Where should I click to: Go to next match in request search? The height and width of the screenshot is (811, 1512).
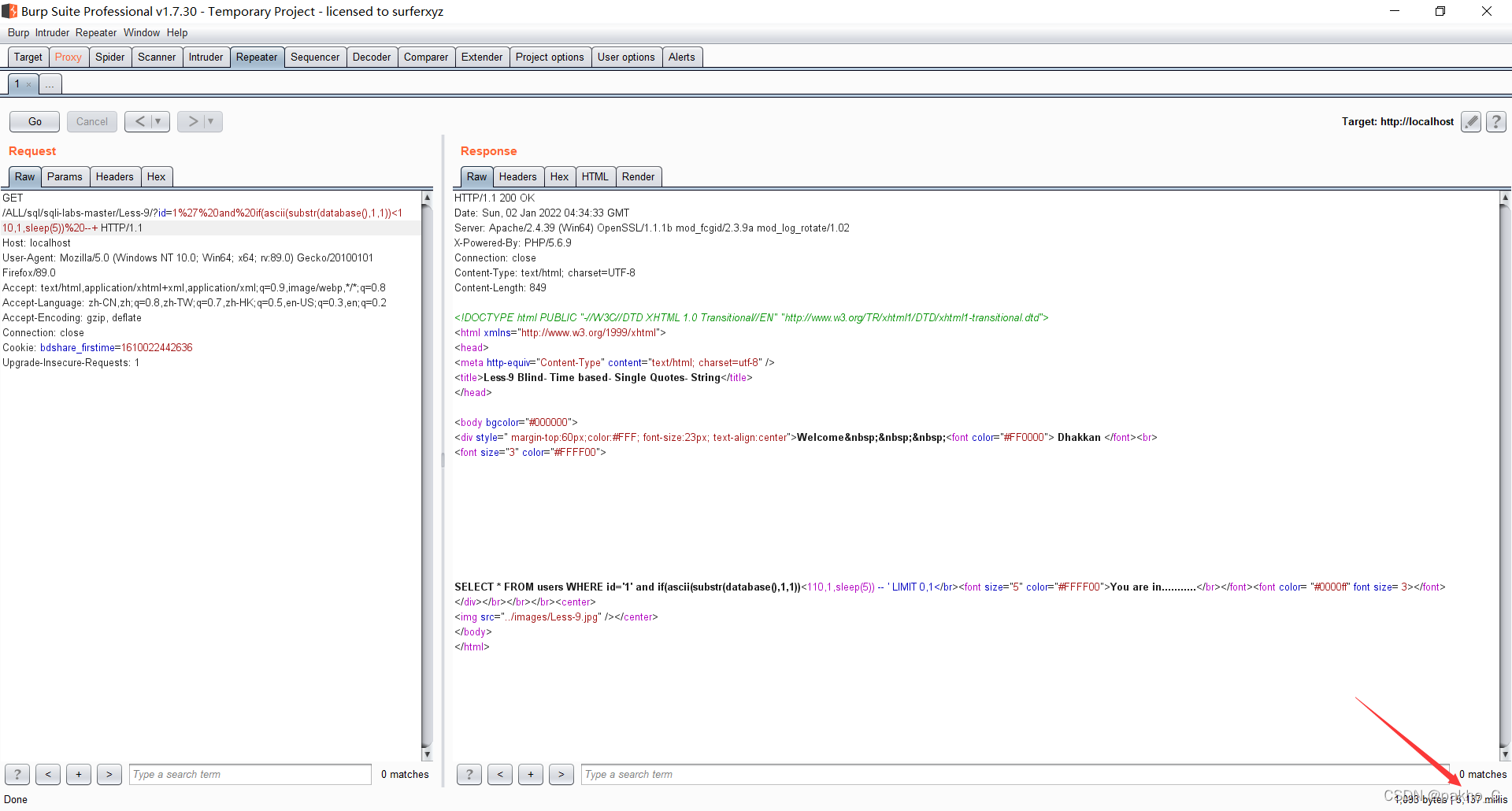click(109, 774)
